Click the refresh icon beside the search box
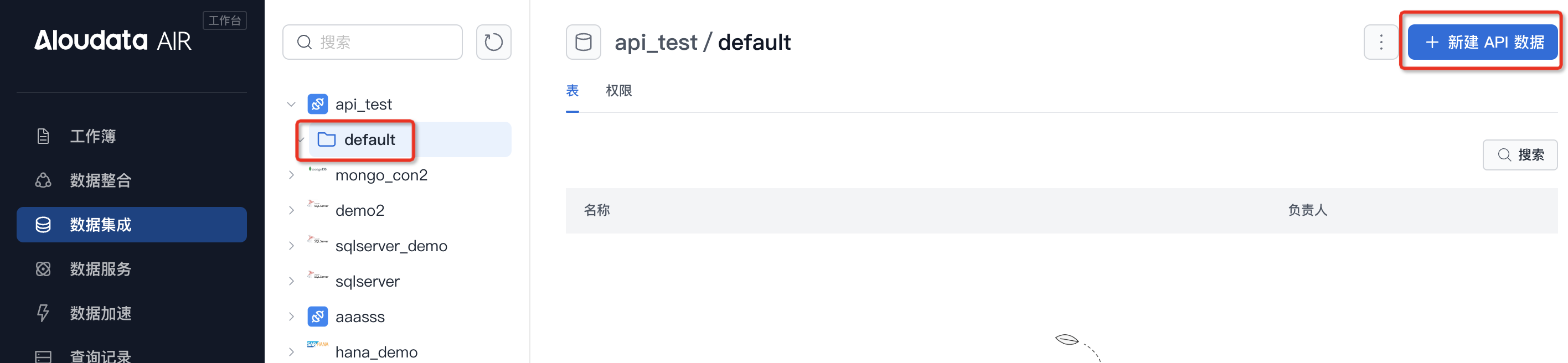Screen dimensions: 1568x363 pyautogui.click(x=493, y=42)
